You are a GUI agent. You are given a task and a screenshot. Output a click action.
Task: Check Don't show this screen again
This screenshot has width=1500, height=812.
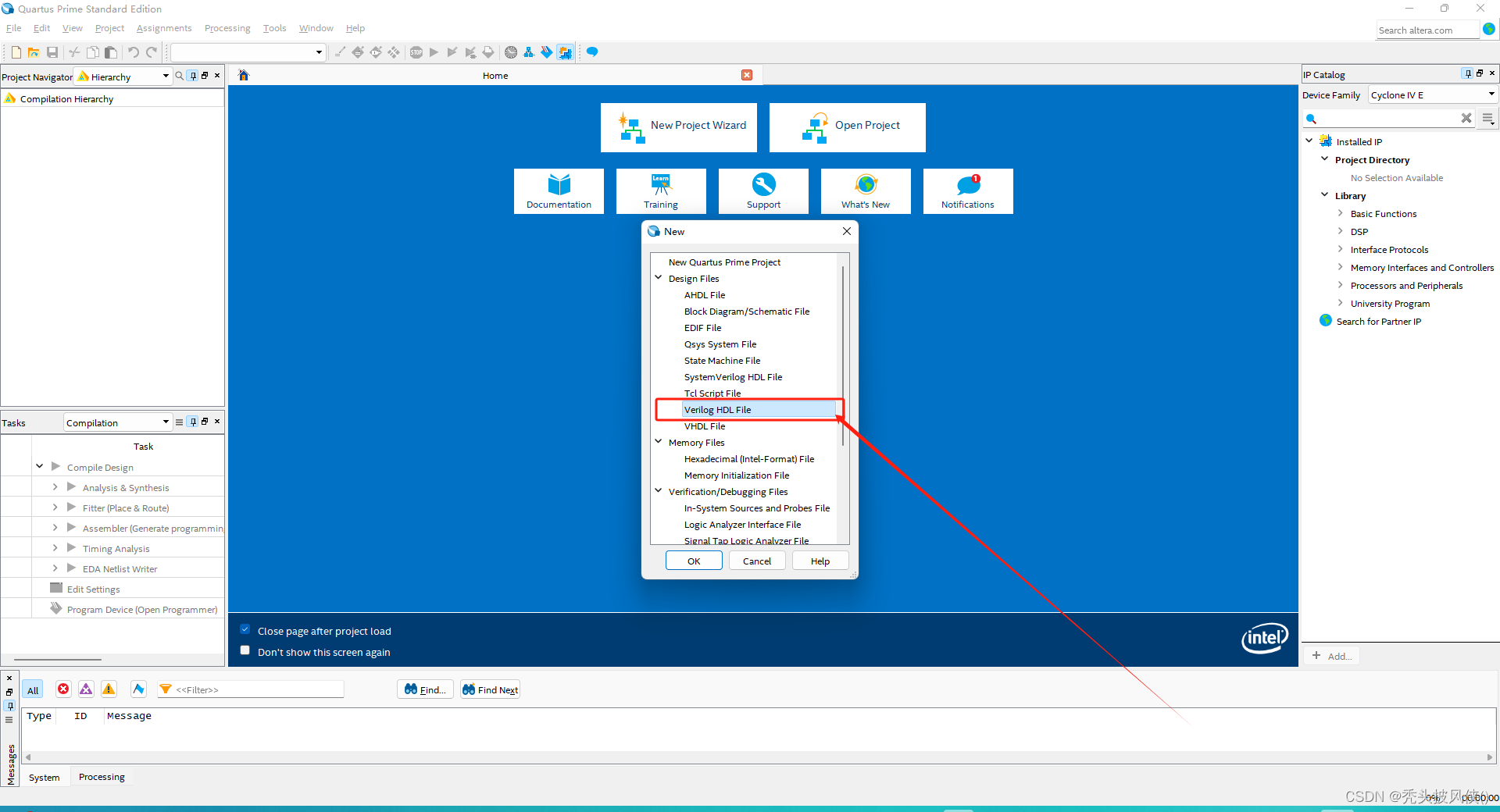pyautogui.click(x=245, y=650)
